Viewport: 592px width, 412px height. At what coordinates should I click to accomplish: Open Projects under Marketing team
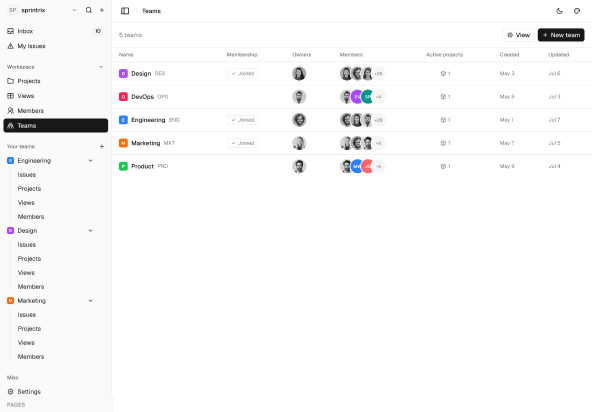29,329
